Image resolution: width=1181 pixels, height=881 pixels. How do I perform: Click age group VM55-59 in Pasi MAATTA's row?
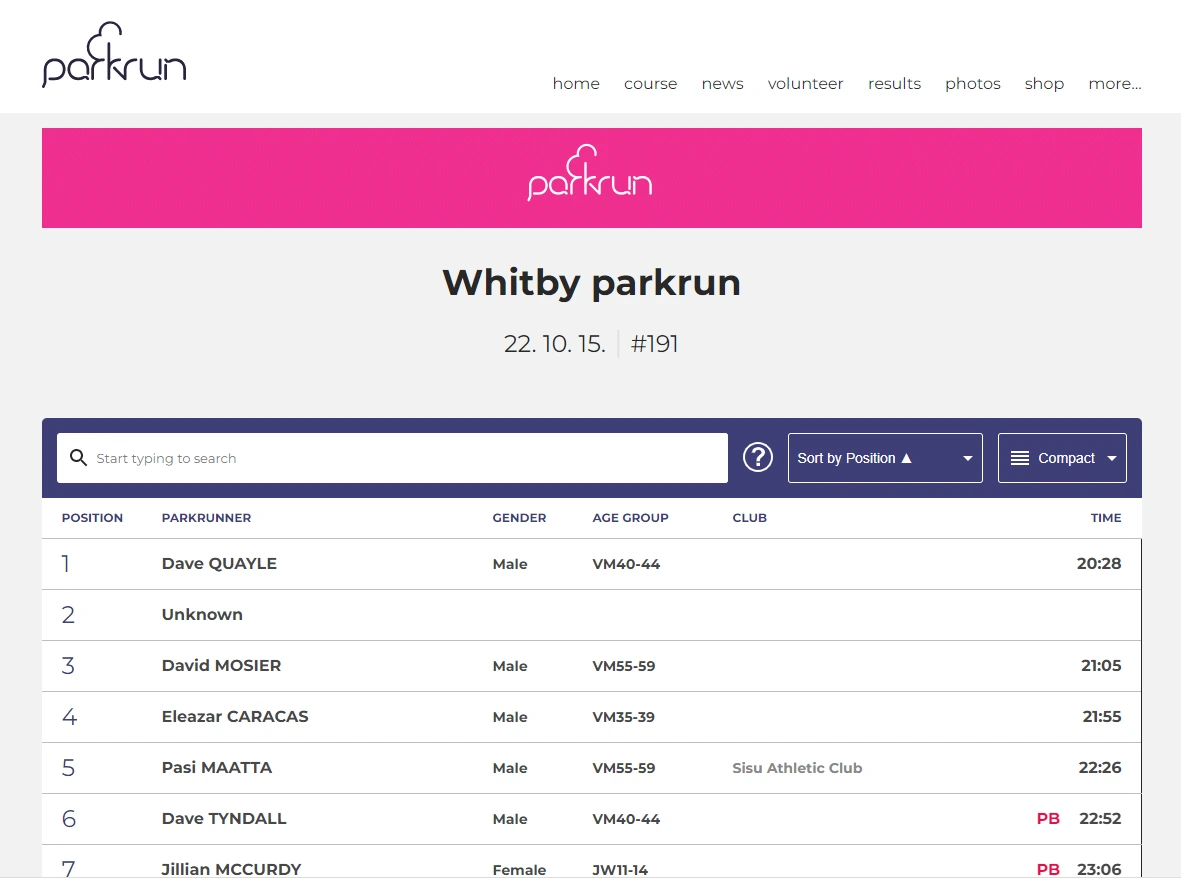[624, 768]
